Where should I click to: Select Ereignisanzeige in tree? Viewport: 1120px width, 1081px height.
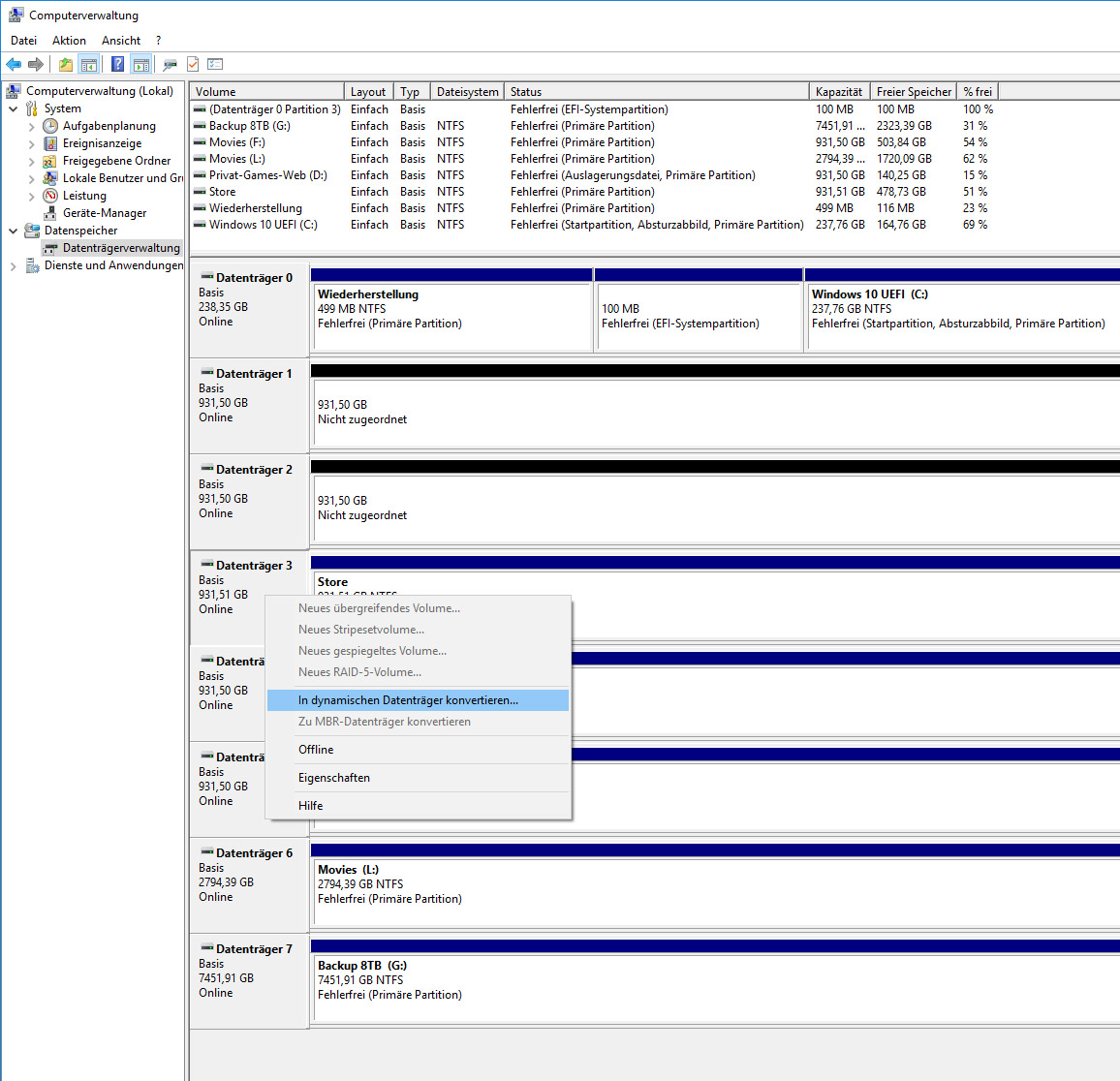[x=102, y=142]
